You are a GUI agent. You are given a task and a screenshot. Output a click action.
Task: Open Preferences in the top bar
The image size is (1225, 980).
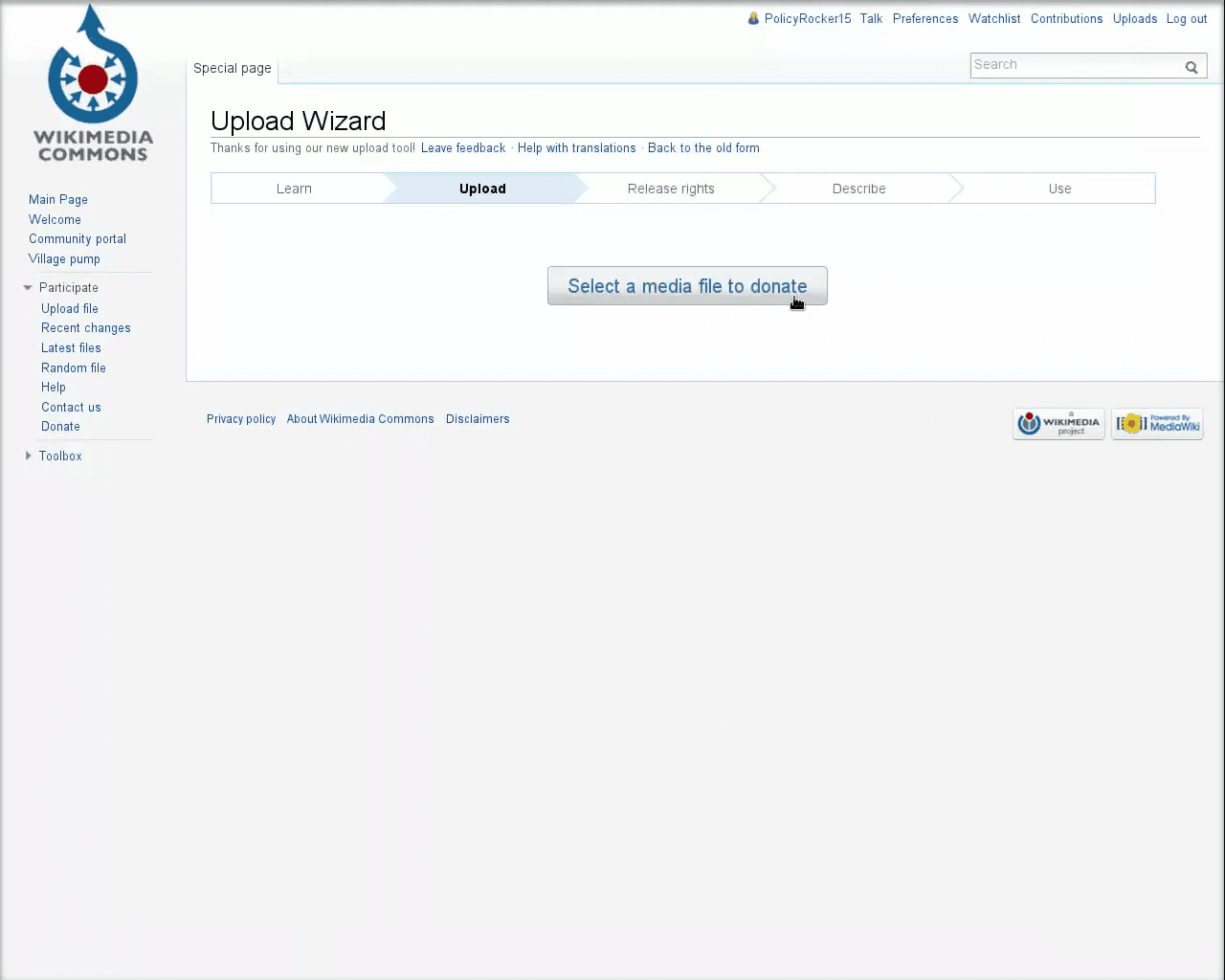pos(925,18)
